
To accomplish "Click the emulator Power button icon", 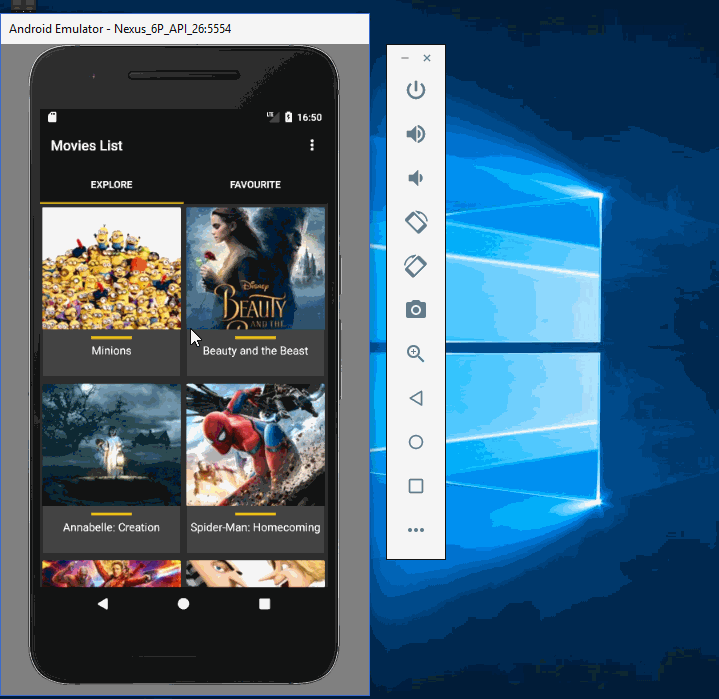I will tap(416, 90).
